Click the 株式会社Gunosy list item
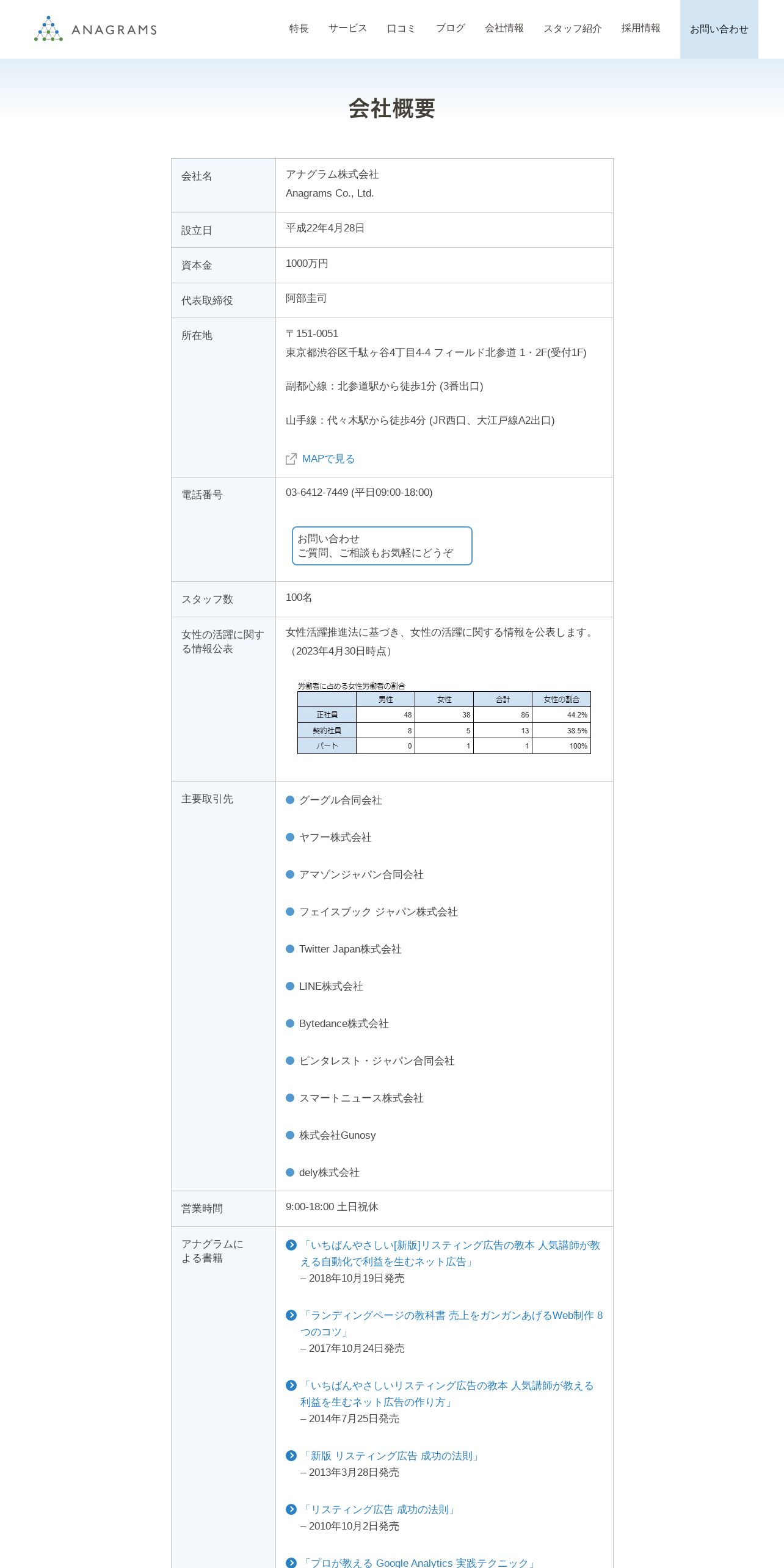 pos(337,1135)
